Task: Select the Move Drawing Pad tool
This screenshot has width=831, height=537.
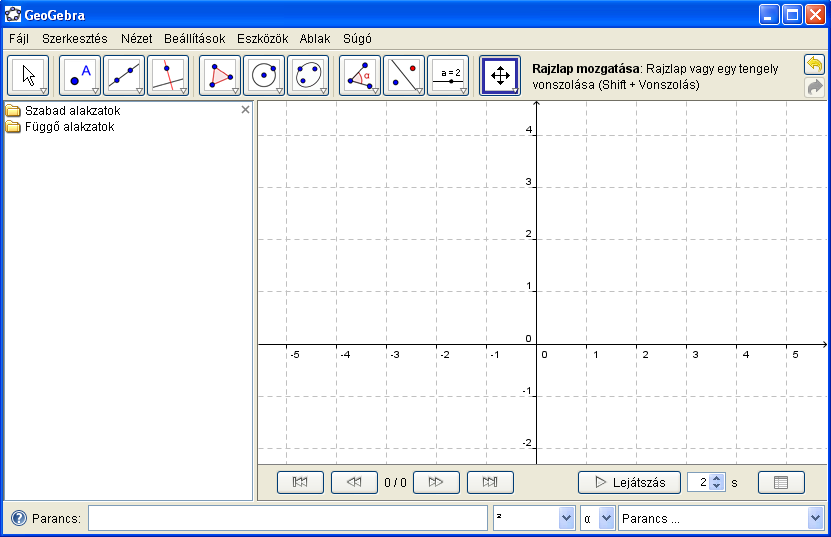Action: coord(500,76)
